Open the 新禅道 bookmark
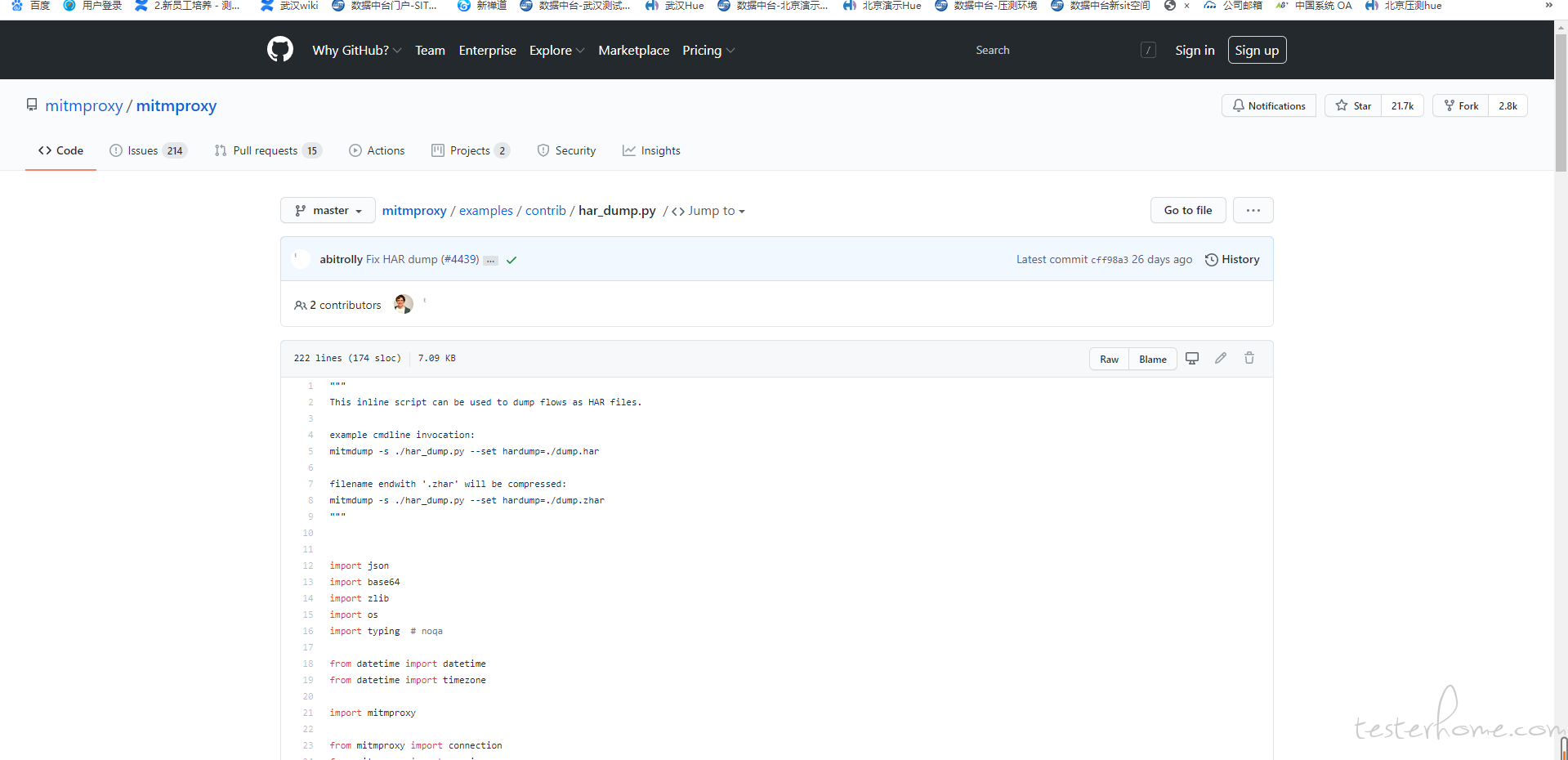Viewport: 1568px width, 760px height. click(482, 6)
